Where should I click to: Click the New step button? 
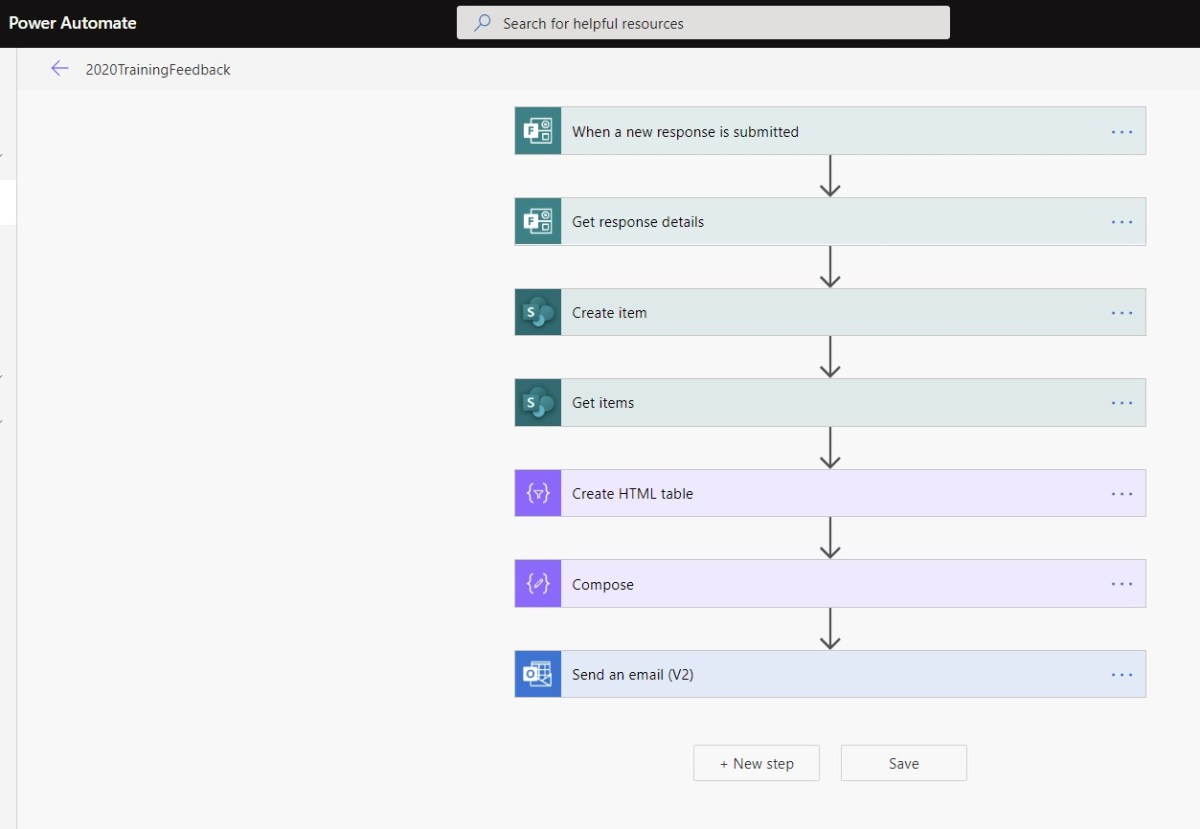click(x=756, y=762)
